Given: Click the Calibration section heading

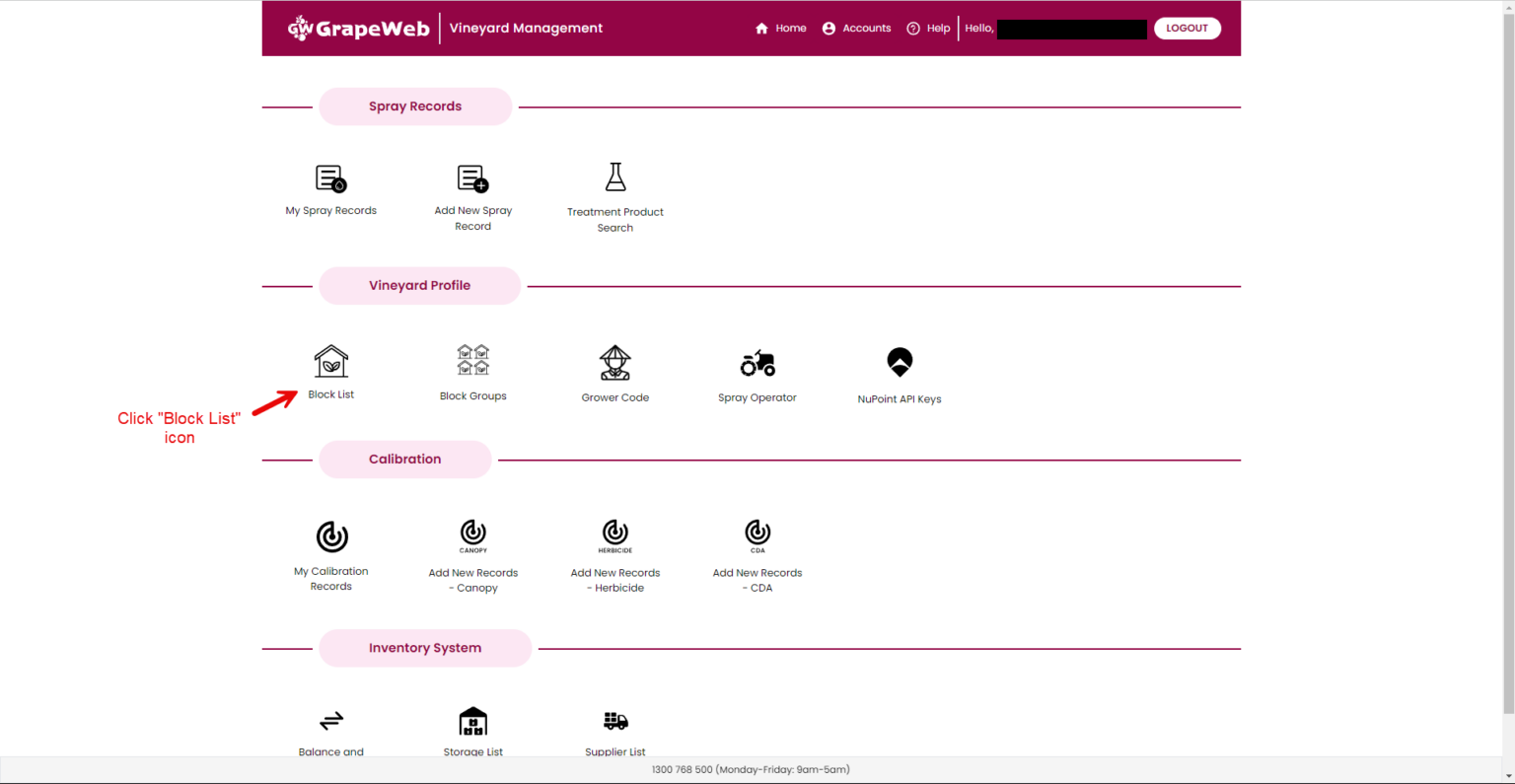Looking at the screenshot, I should [405, 460].
